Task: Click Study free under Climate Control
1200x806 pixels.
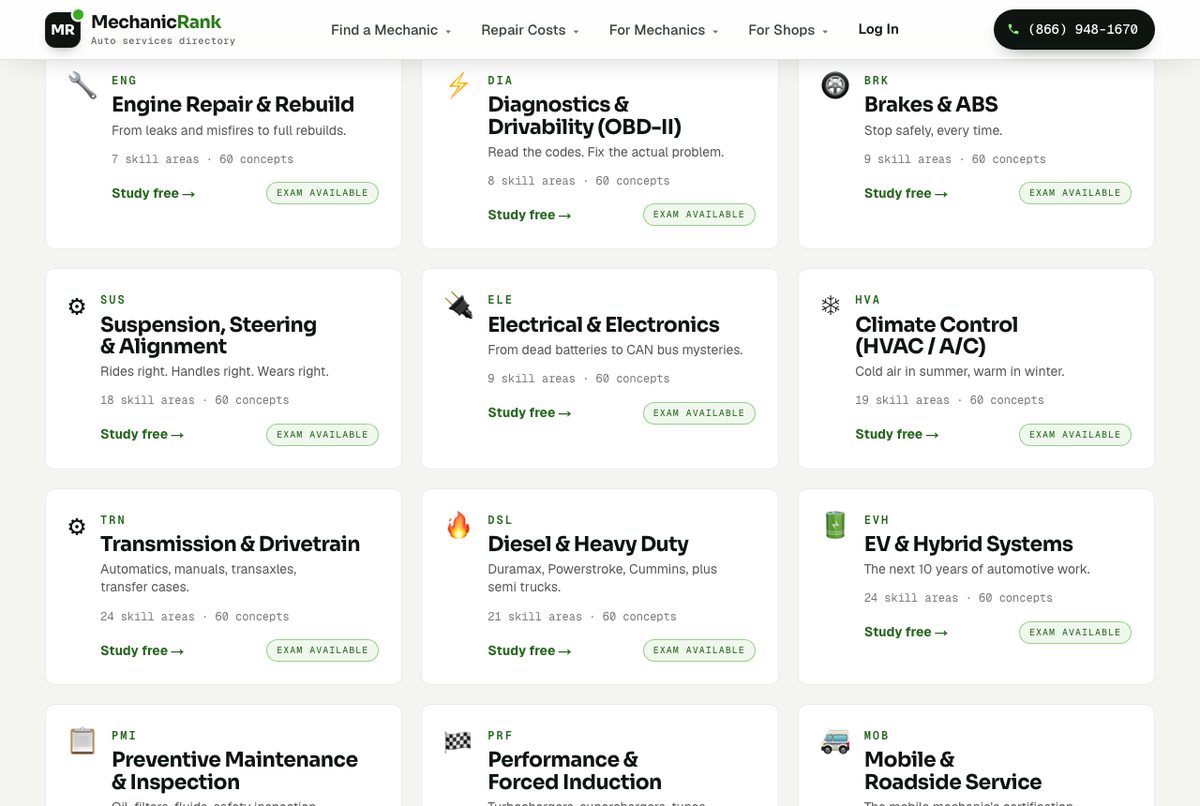Action: 897,434
